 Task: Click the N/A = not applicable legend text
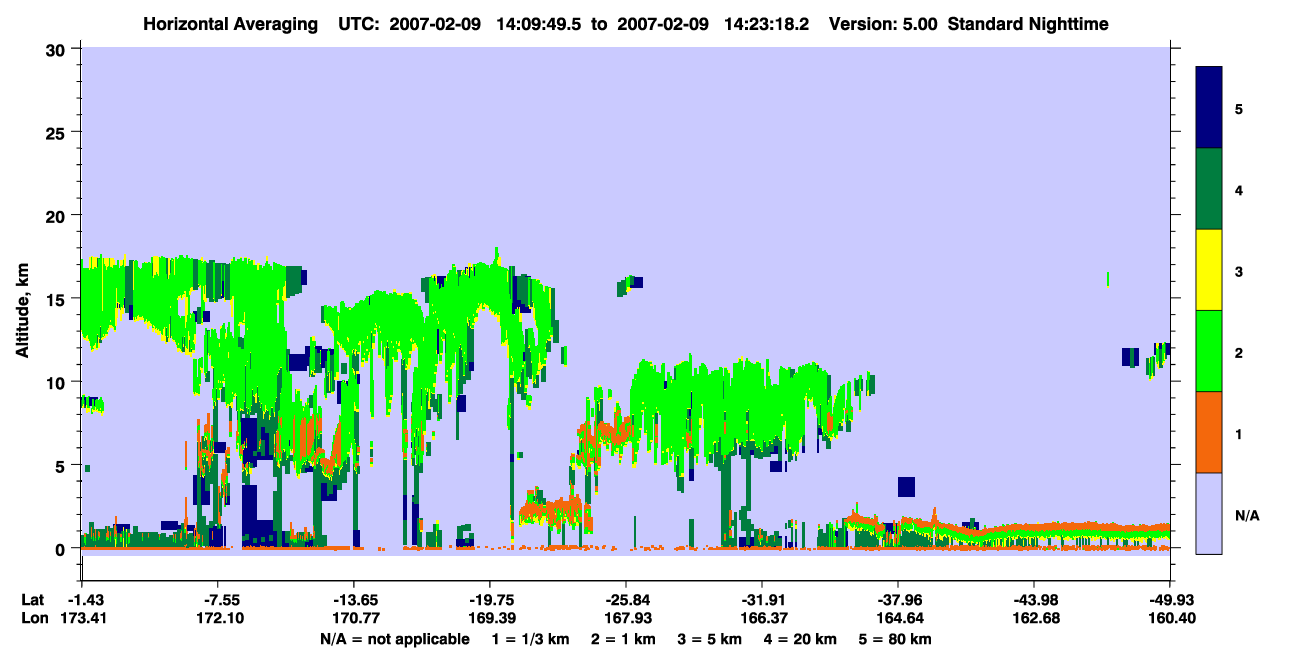394,639
